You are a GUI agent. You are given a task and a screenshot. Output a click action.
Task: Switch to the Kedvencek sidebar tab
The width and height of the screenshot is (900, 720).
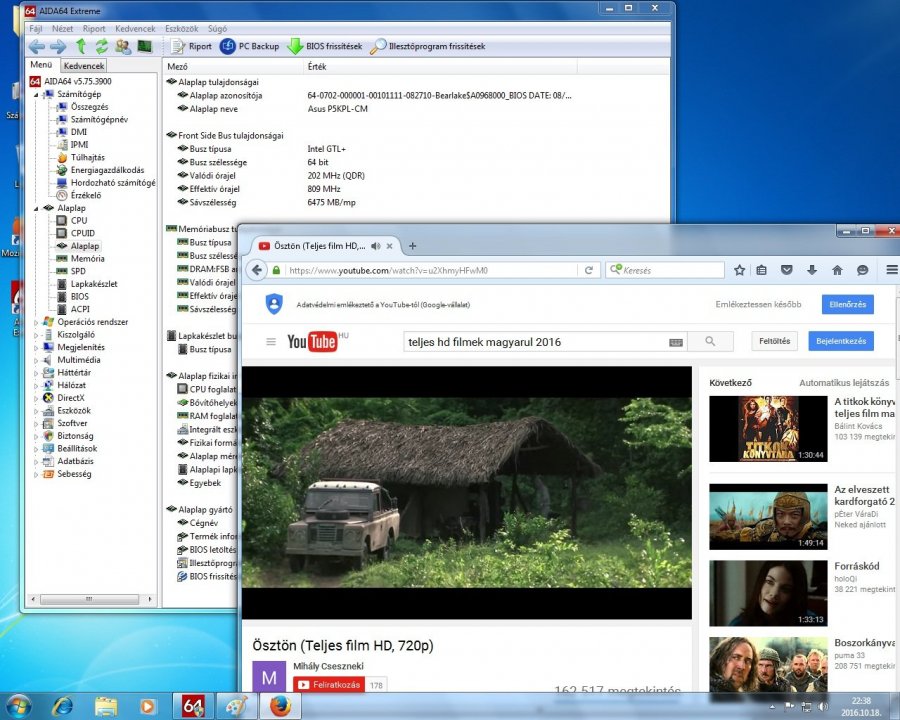(84, 66)
